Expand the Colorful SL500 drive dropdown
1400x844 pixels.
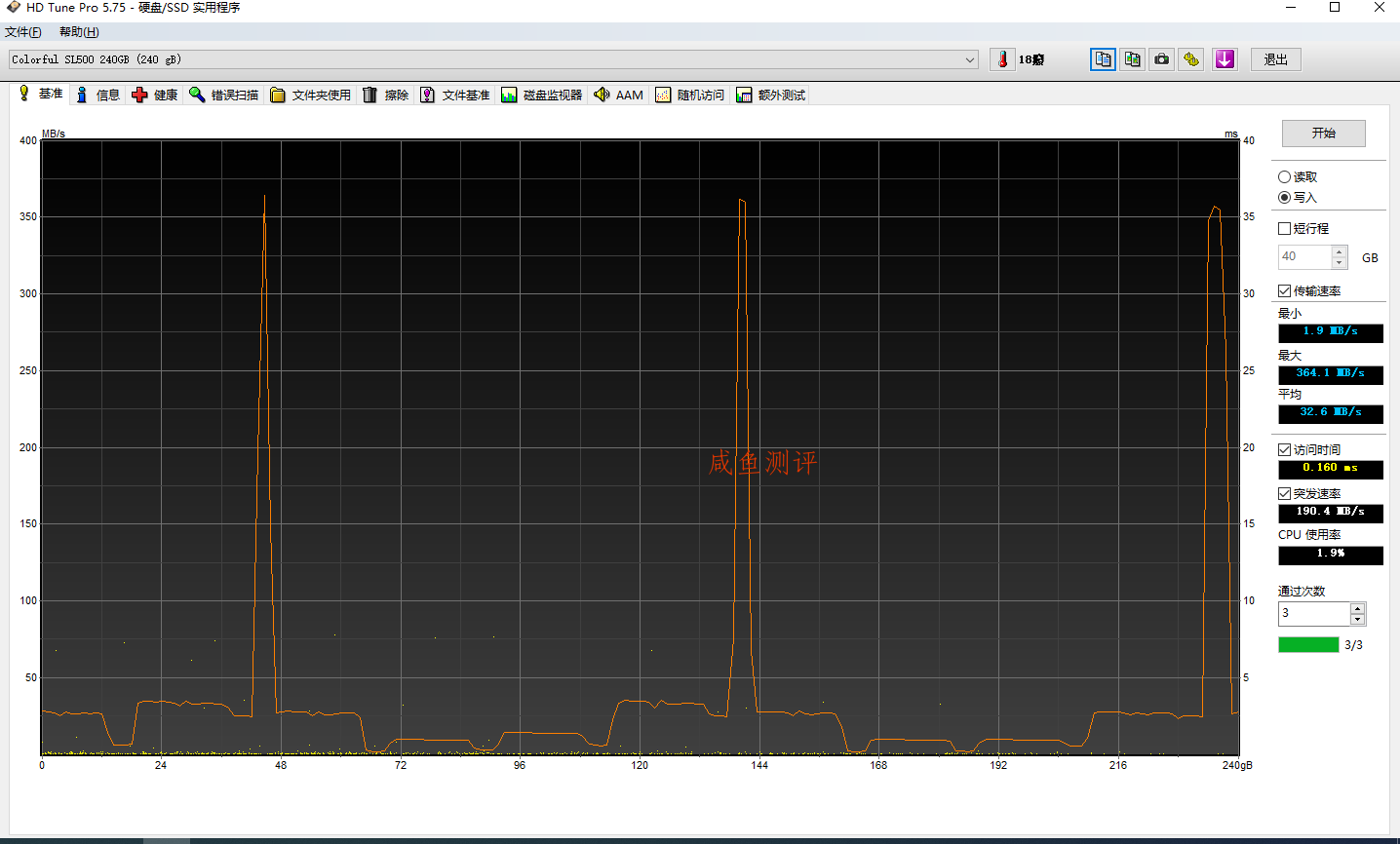(x=969, y=59)
